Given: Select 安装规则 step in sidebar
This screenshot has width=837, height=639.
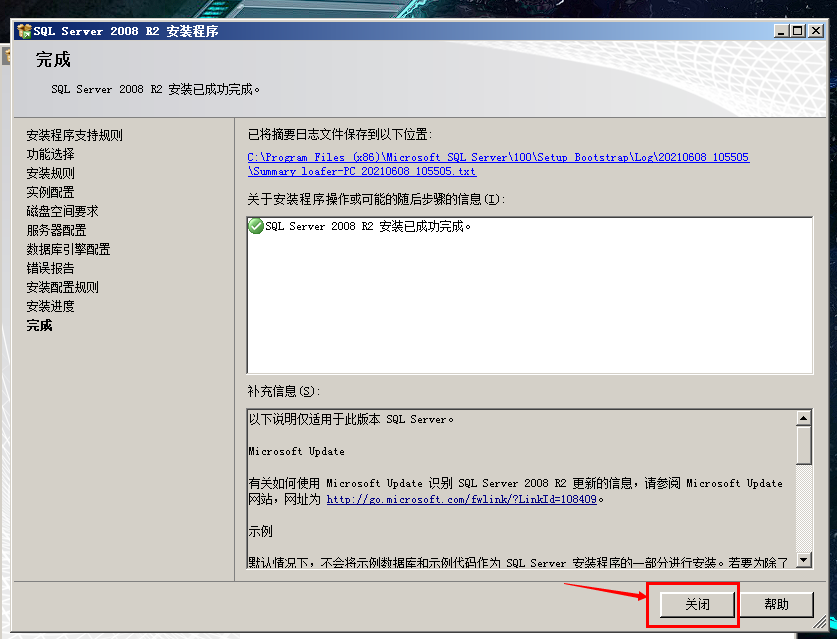Looking at the screenshot, I should [x=50, y=173].
